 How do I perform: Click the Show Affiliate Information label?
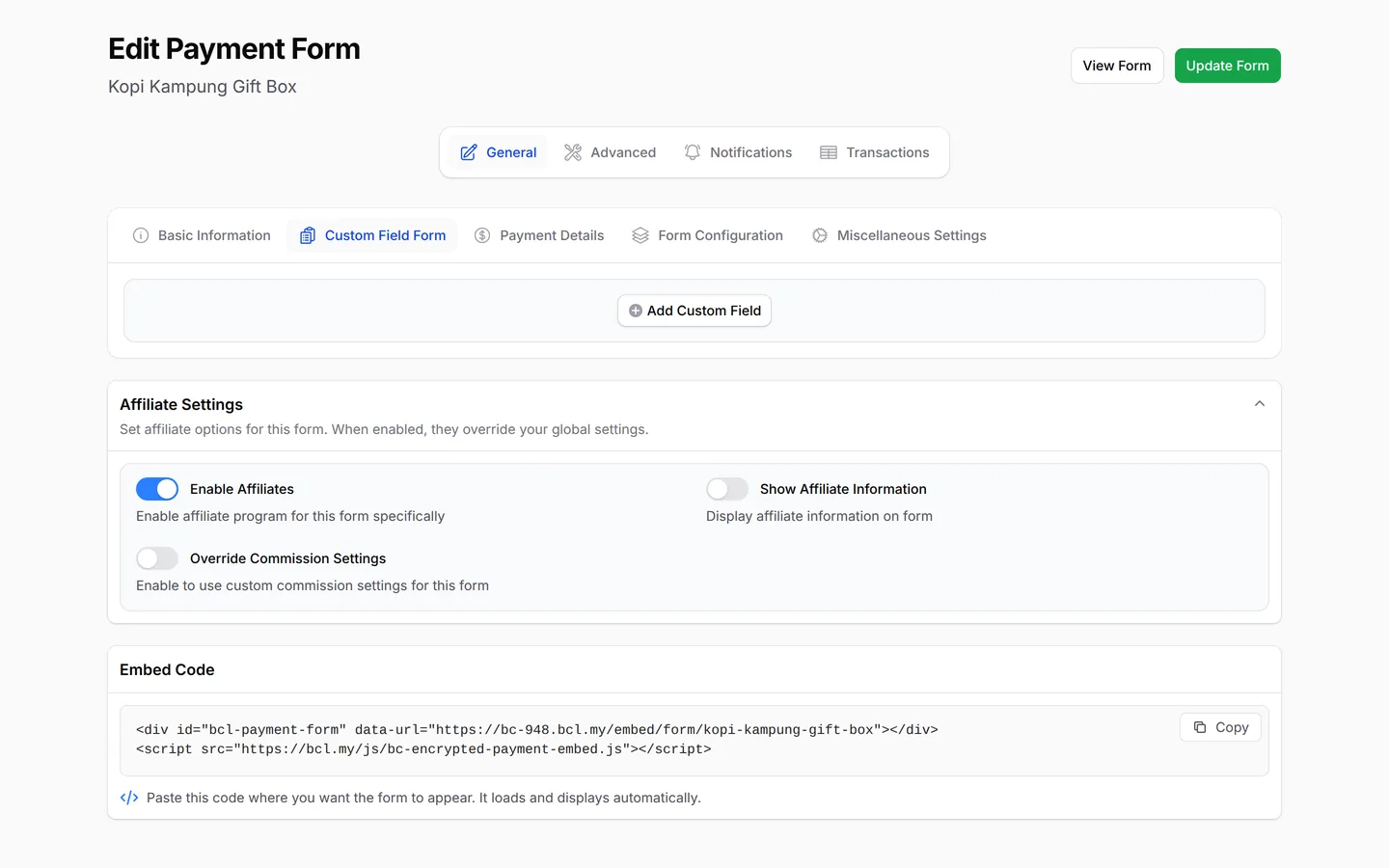click(843, 489)
